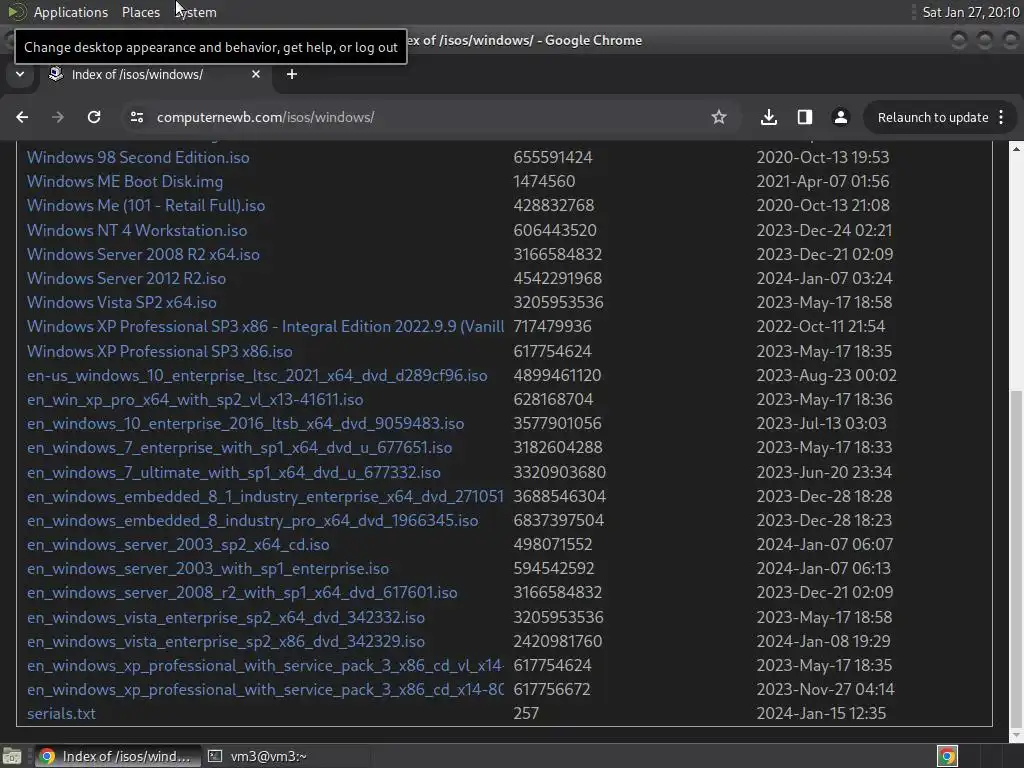Screen dimensions: 1024x768
Task: Open vista_enterprise_sp2_x86_dvd_342329.iso
Action: [225, 642]
